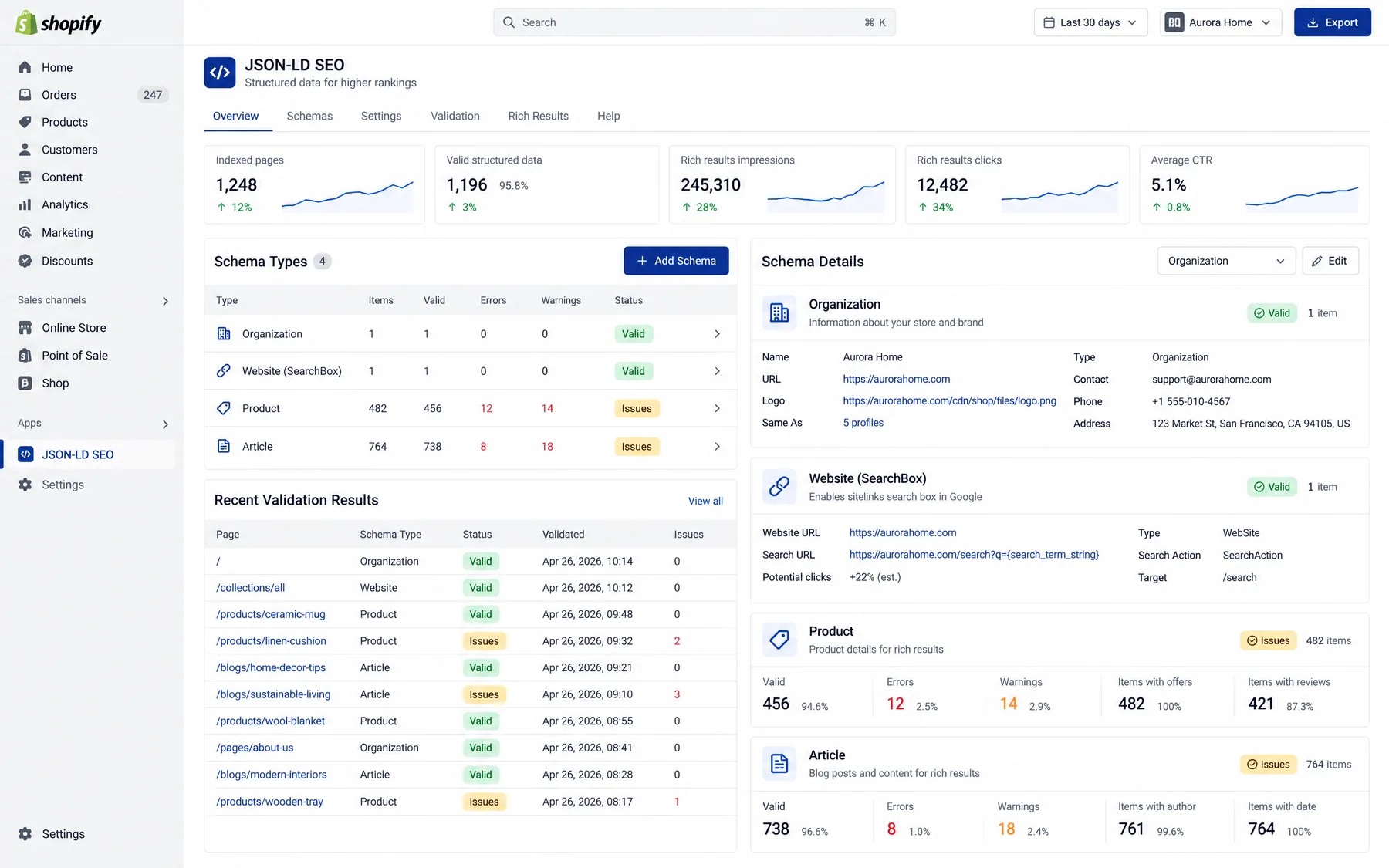Open View all validation results
1389x868 pixels.
705,501
